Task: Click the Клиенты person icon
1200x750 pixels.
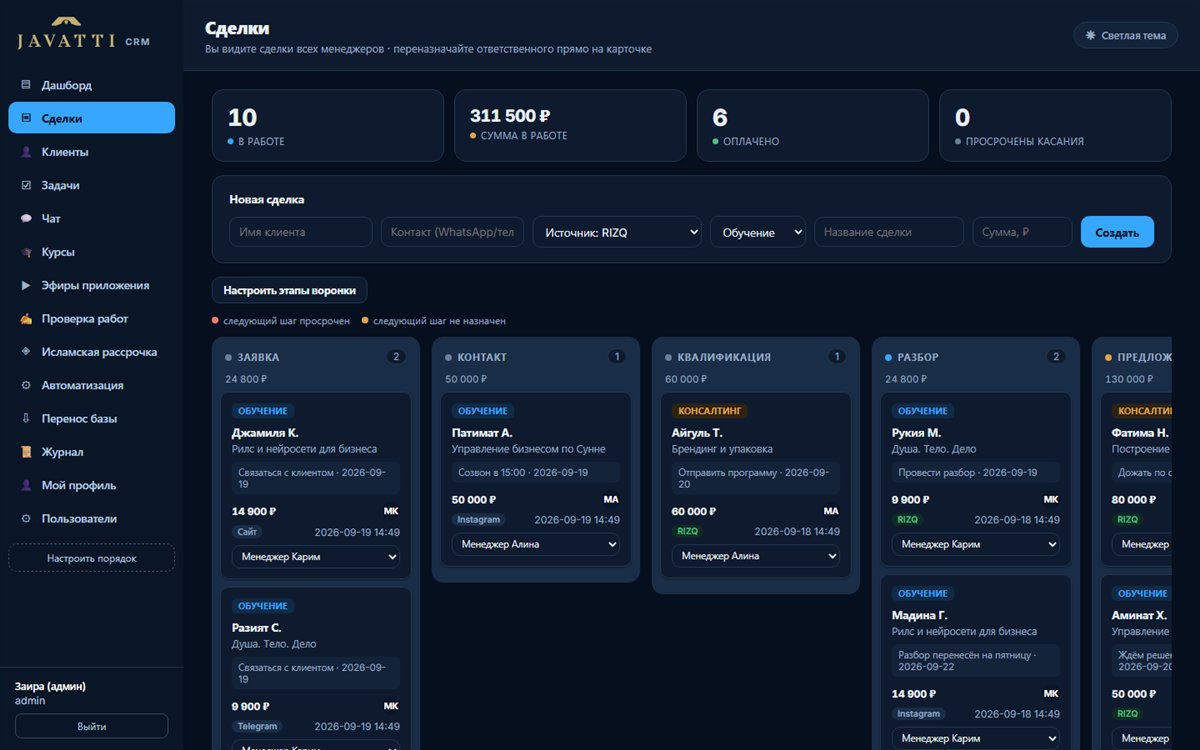Action: 26,152
